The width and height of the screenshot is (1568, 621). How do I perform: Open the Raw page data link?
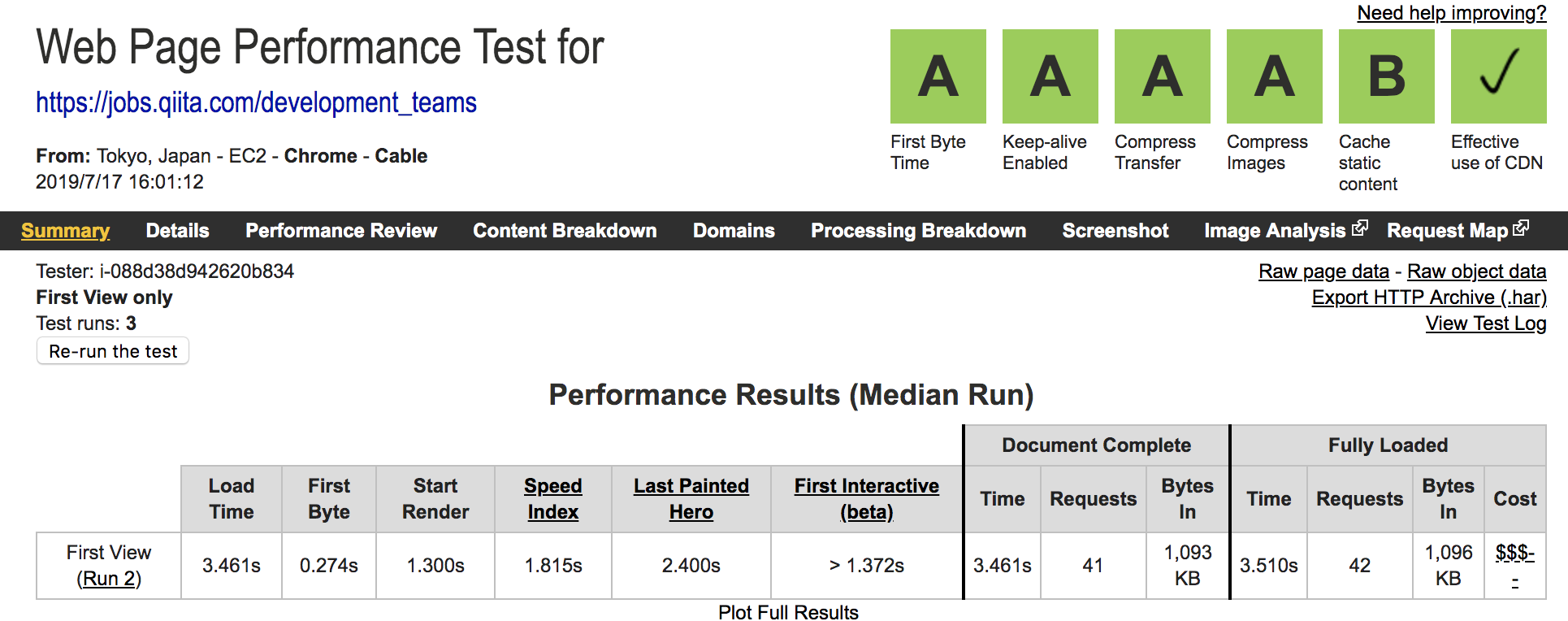pos(1323,271)
